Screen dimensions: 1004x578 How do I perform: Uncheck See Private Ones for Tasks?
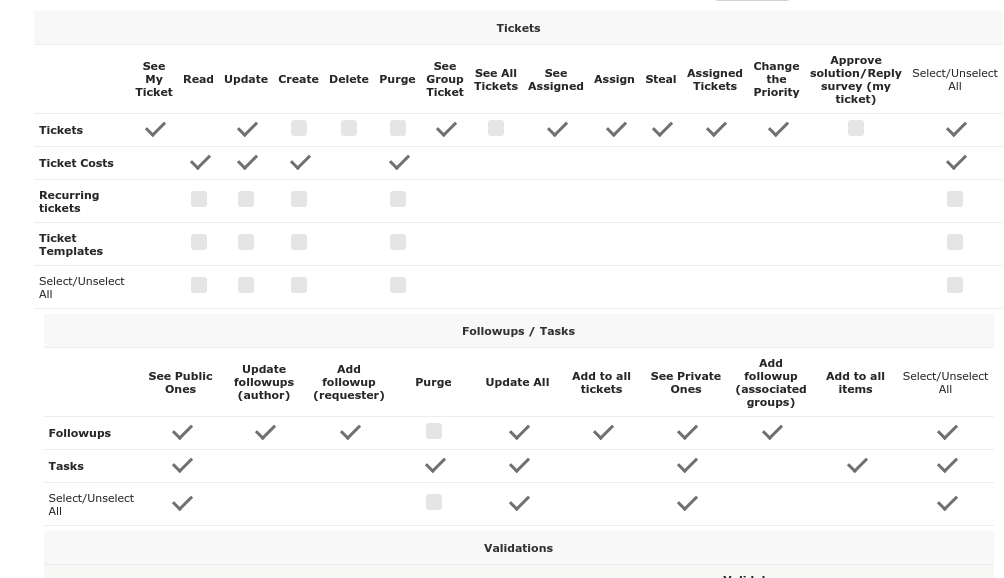point(687,465)
